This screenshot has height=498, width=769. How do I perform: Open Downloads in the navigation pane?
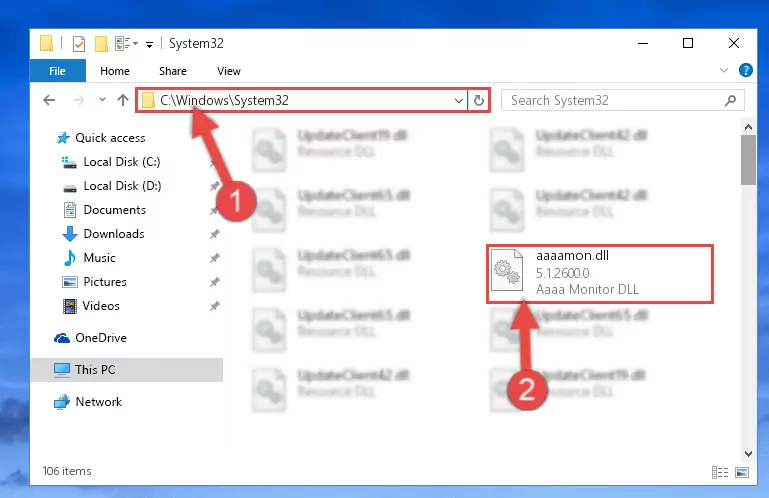click(x=114, y=234)
